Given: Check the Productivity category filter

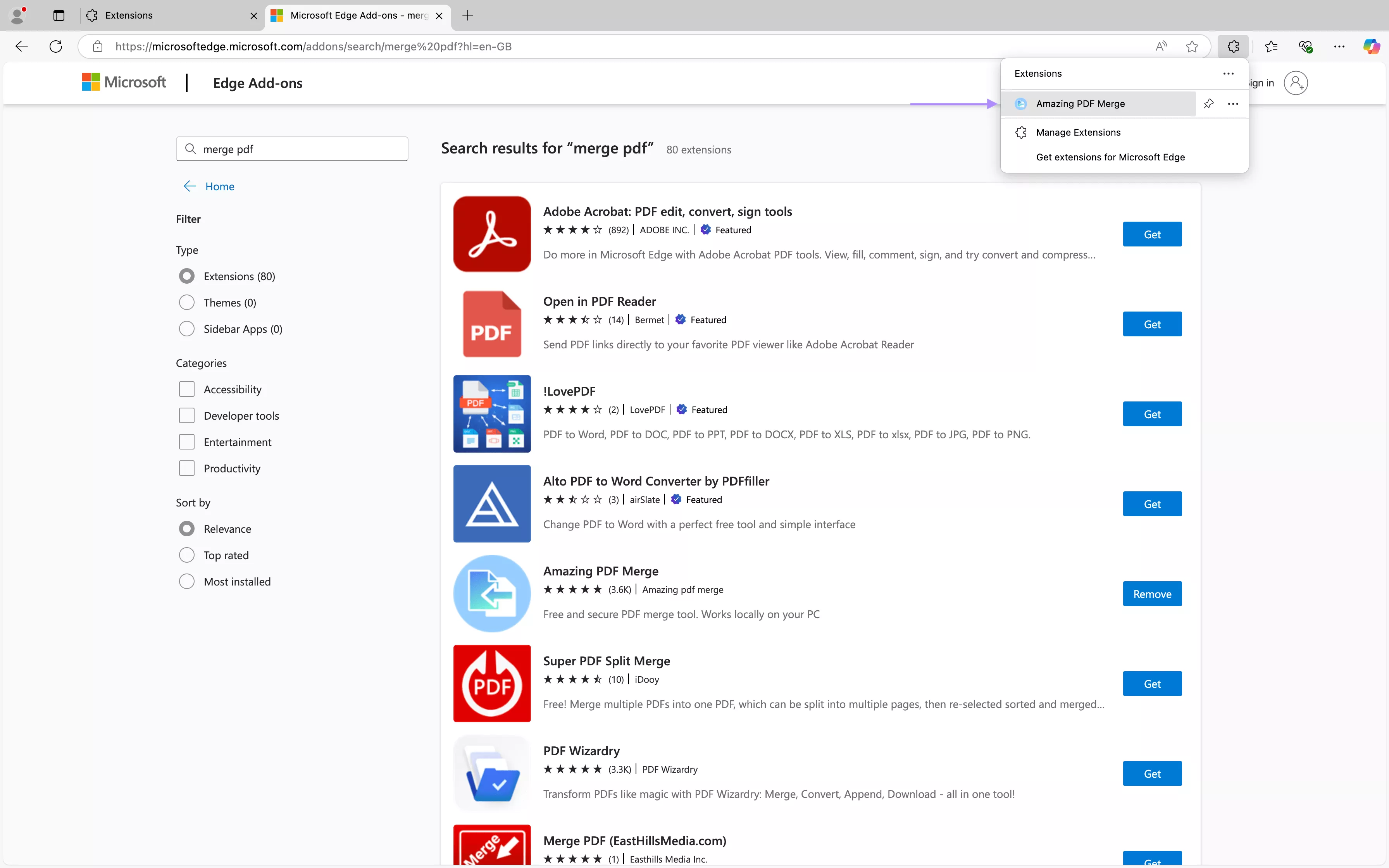Looking at the screenshot, I should [x=186, y=468].
